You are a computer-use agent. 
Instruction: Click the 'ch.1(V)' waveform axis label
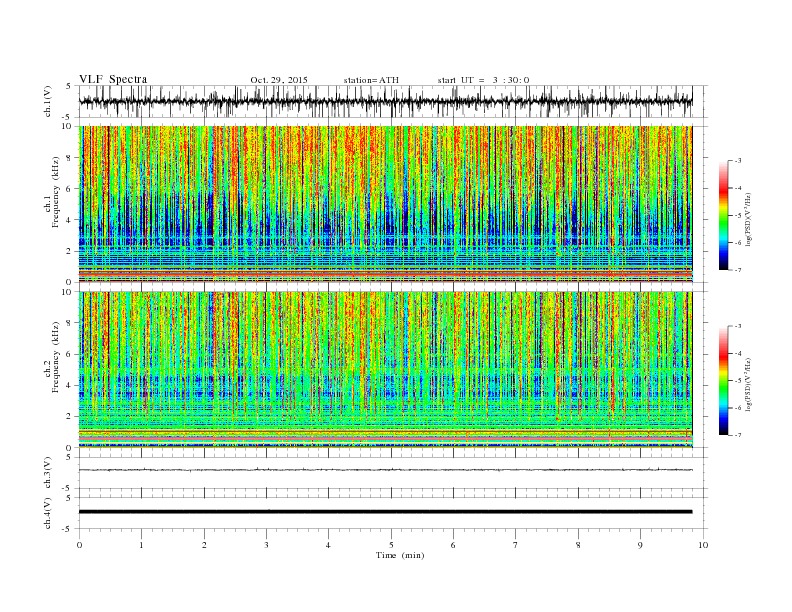click(47, 101)
